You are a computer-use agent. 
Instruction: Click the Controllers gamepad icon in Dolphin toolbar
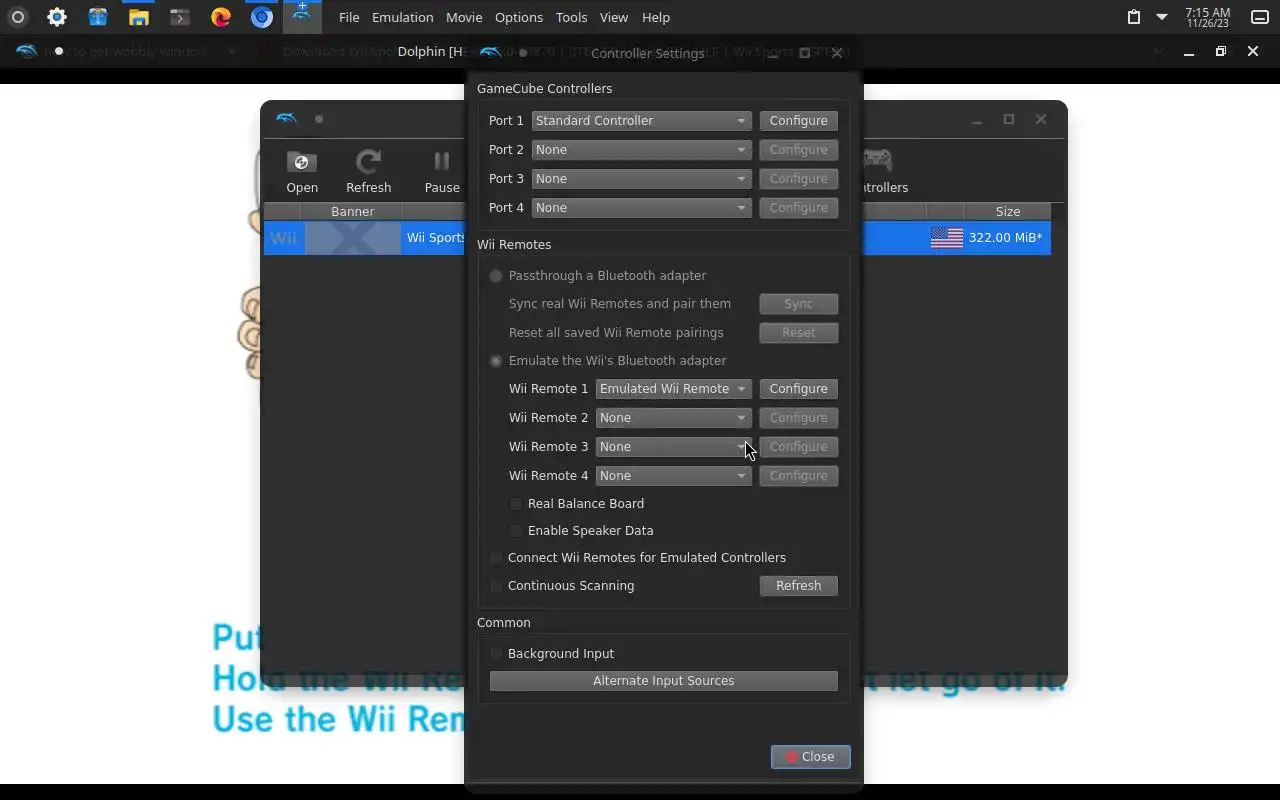pyautogui.click(x=878, y=160)
